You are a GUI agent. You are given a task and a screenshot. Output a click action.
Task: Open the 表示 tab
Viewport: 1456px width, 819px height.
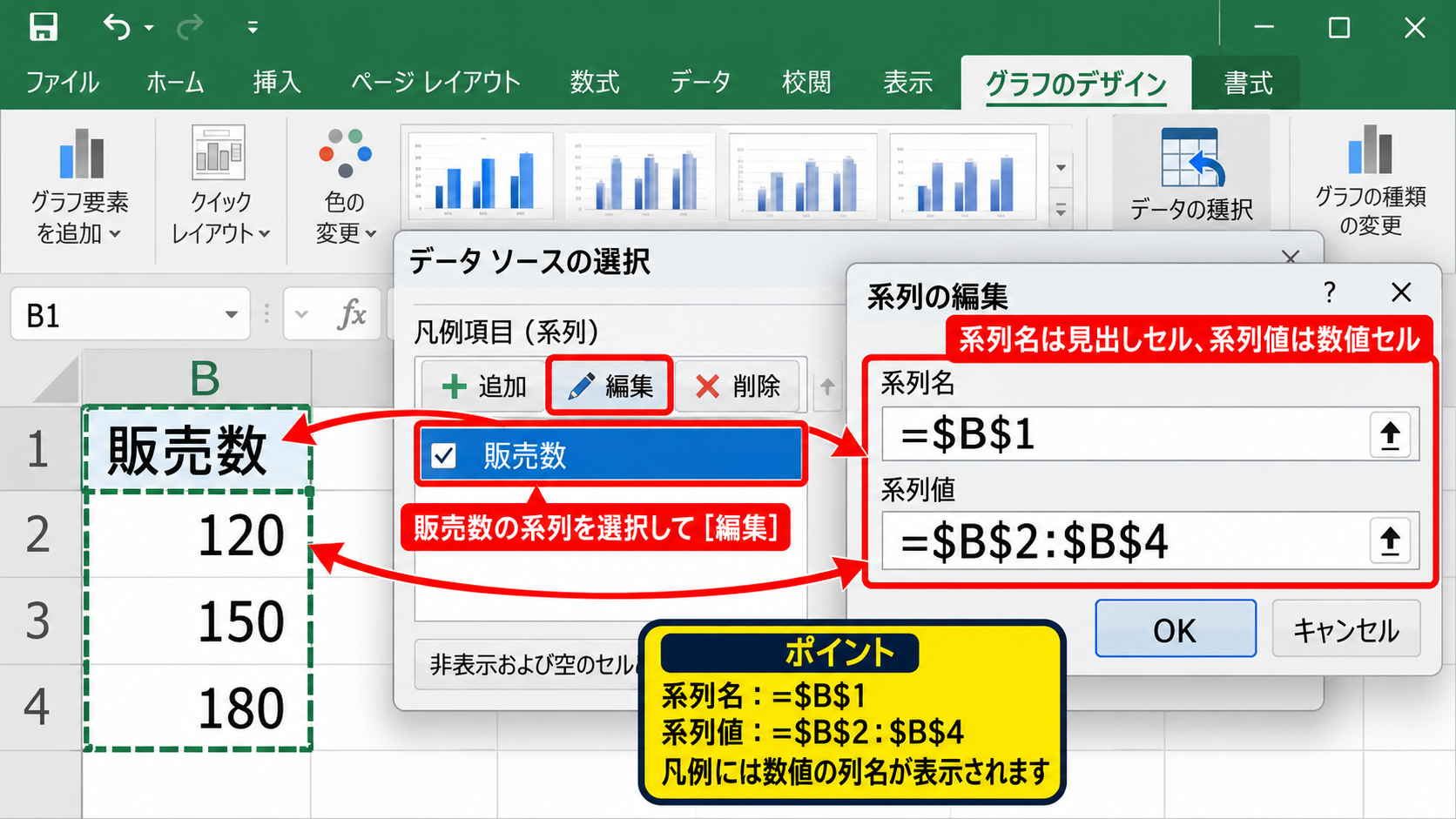point(908,83)
